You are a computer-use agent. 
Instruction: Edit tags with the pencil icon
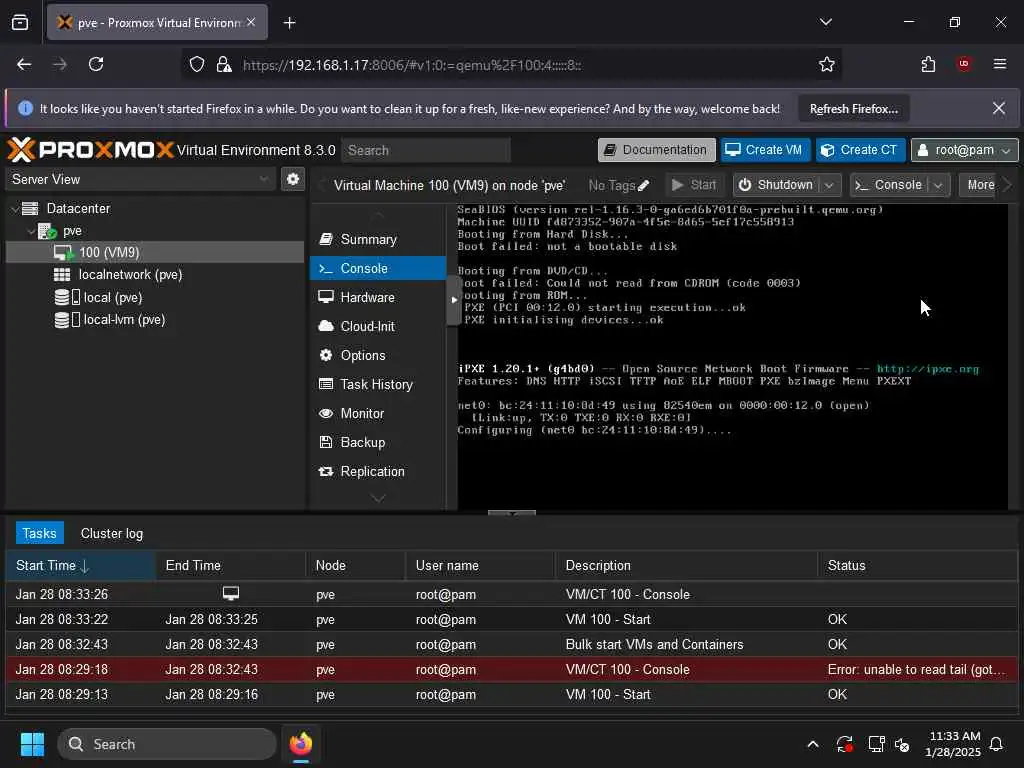coord(643,185)
